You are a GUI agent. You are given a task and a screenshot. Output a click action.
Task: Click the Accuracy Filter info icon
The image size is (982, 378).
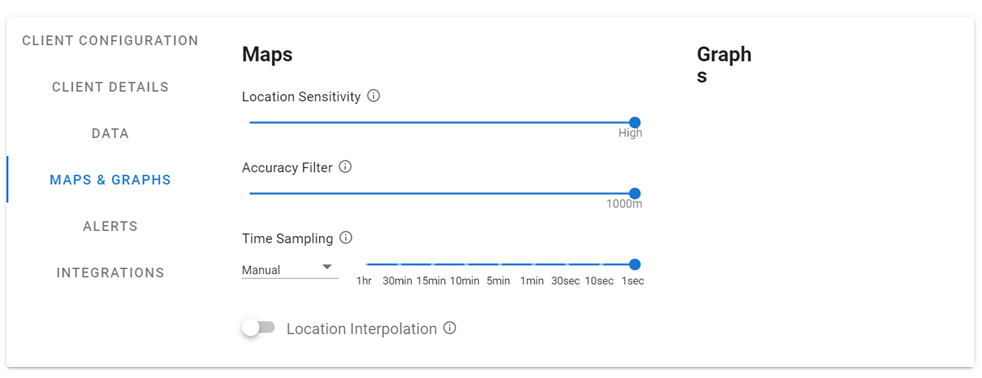pyautogui.click(x=345, y=167)
